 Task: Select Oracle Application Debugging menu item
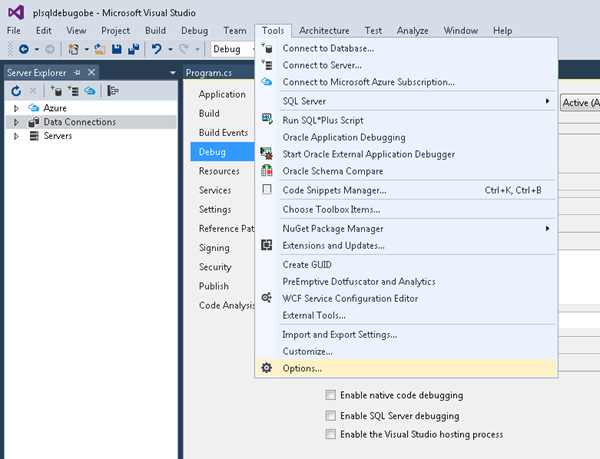click(343, 137)
